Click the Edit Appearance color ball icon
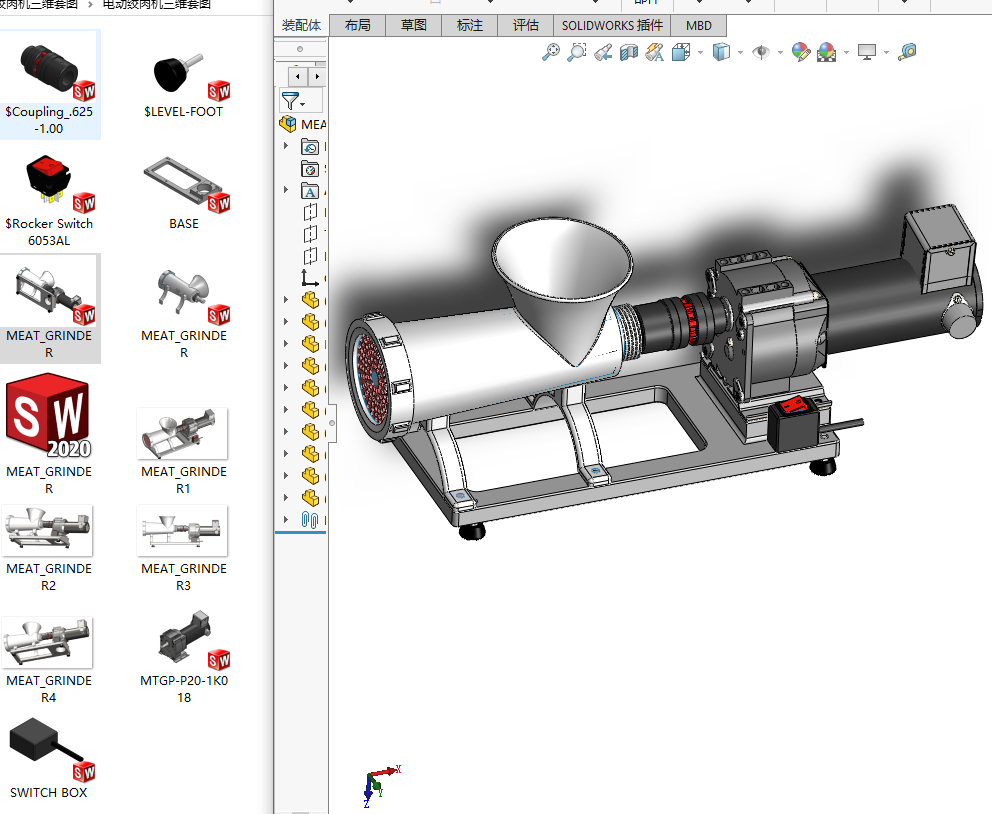The height and width of the screenshot is (814, 992). coord(800,52)
